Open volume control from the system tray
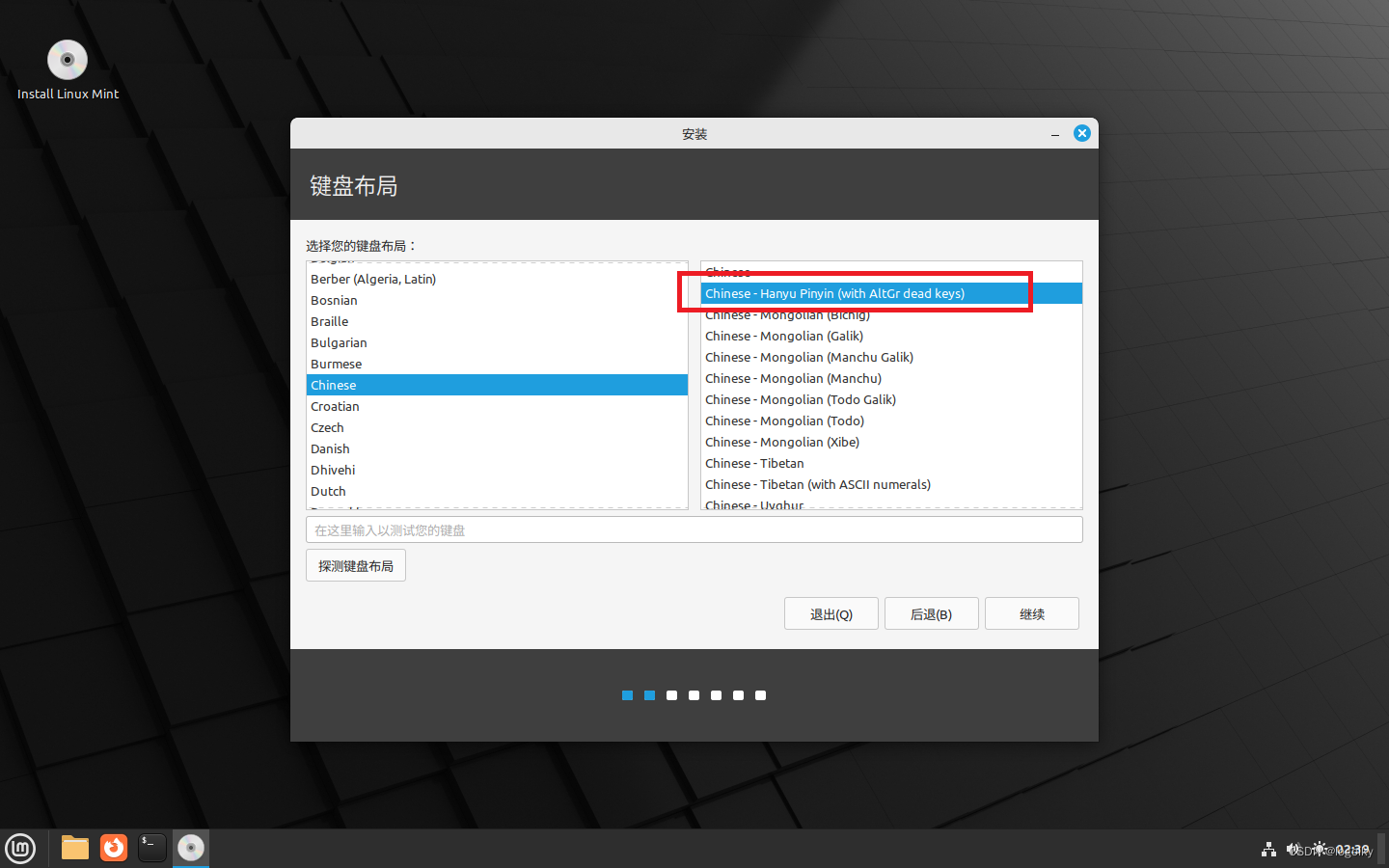The height and width of the screenshot is (868, 1389). [1293, 849]
